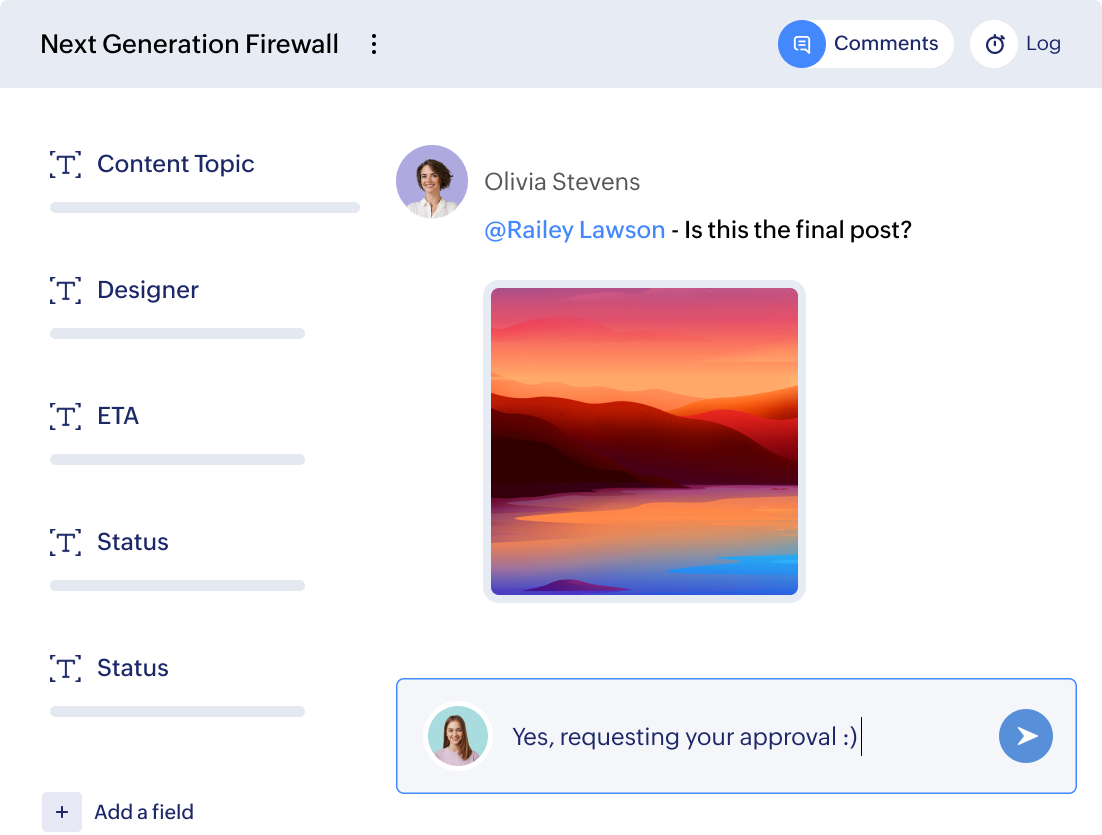Open the three-dot menu beside Next Generation Firewall
1102x835 pixels.
[x=374, y=44]
